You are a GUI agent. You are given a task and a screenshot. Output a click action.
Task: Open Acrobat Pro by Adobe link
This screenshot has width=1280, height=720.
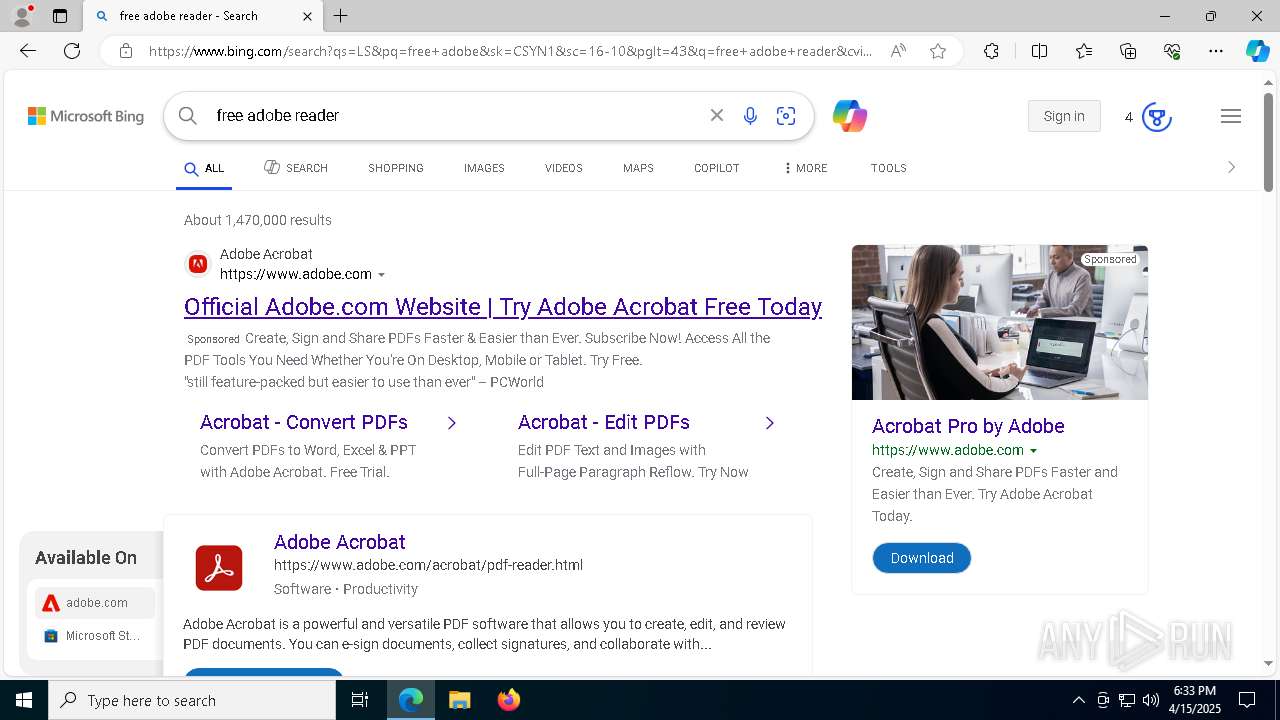(968, 426)
